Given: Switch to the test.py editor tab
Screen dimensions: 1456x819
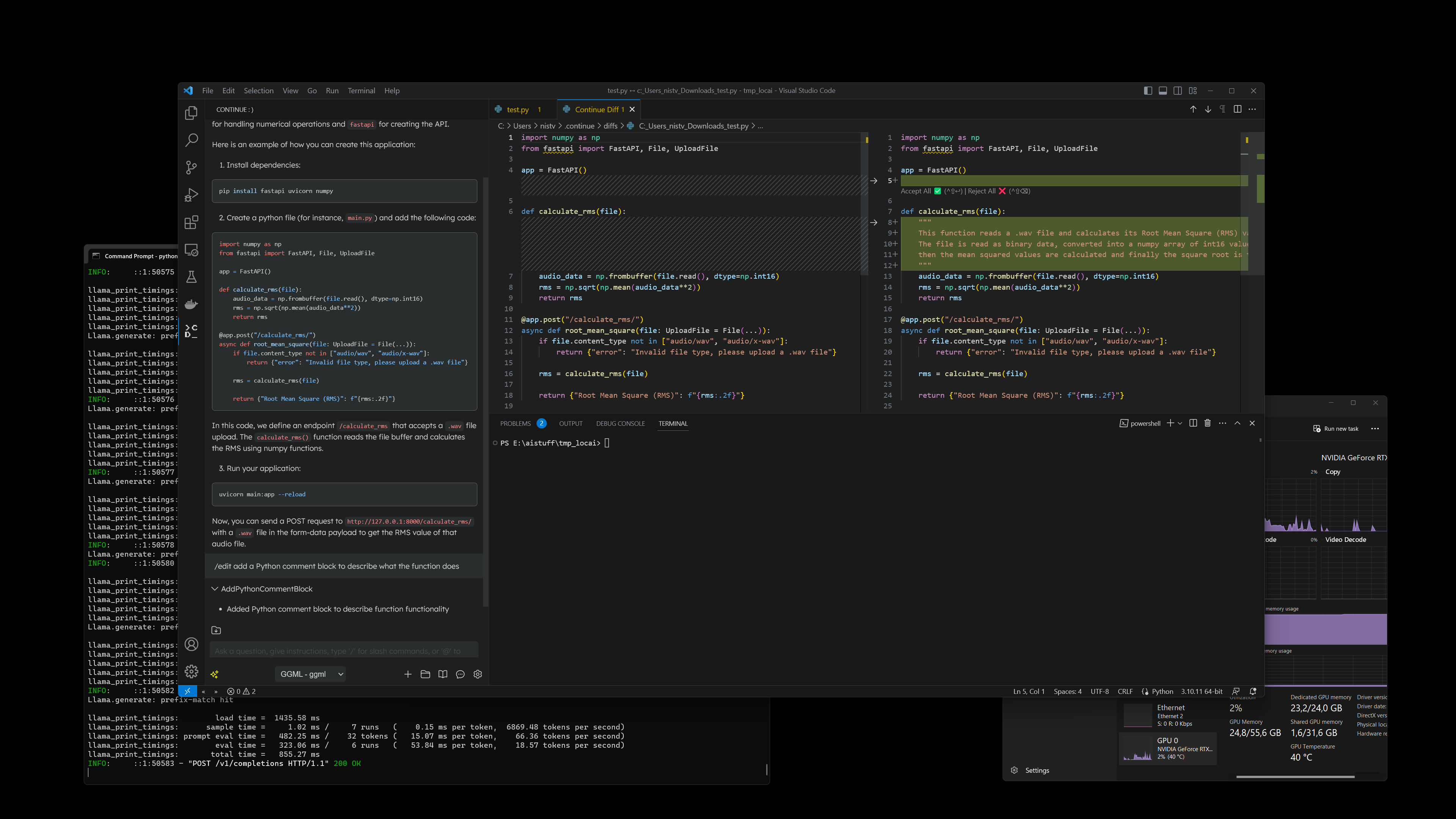Looking at the screenshot, I should point(517,110).
